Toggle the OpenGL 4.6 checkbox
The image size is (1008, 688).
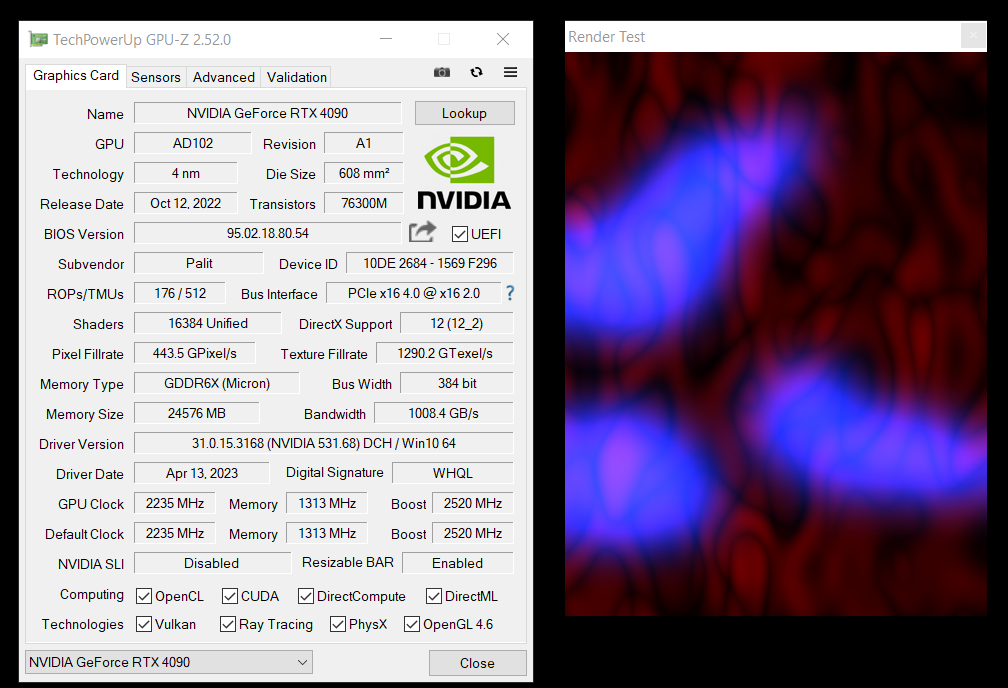(x=412, y=624)
